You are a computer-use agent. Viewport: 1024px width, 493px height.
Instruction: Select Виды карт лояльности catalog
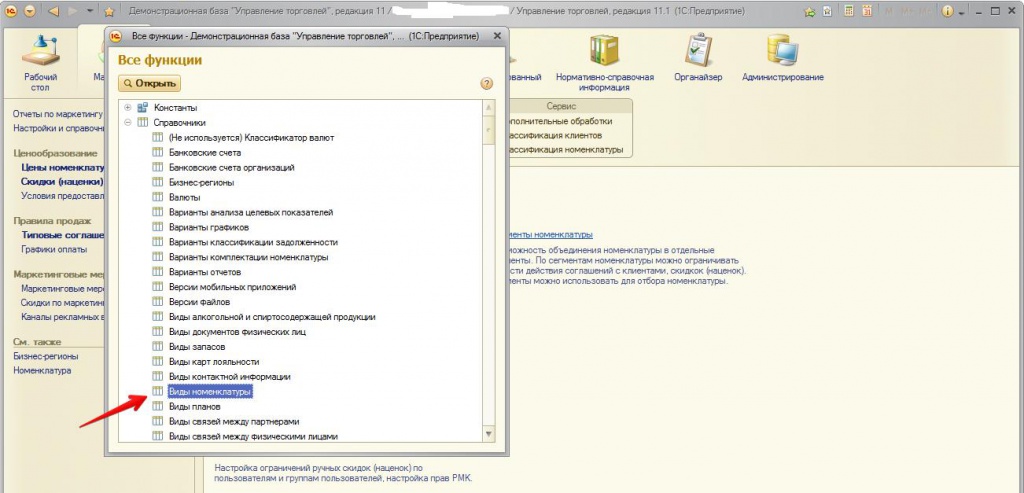214,362
